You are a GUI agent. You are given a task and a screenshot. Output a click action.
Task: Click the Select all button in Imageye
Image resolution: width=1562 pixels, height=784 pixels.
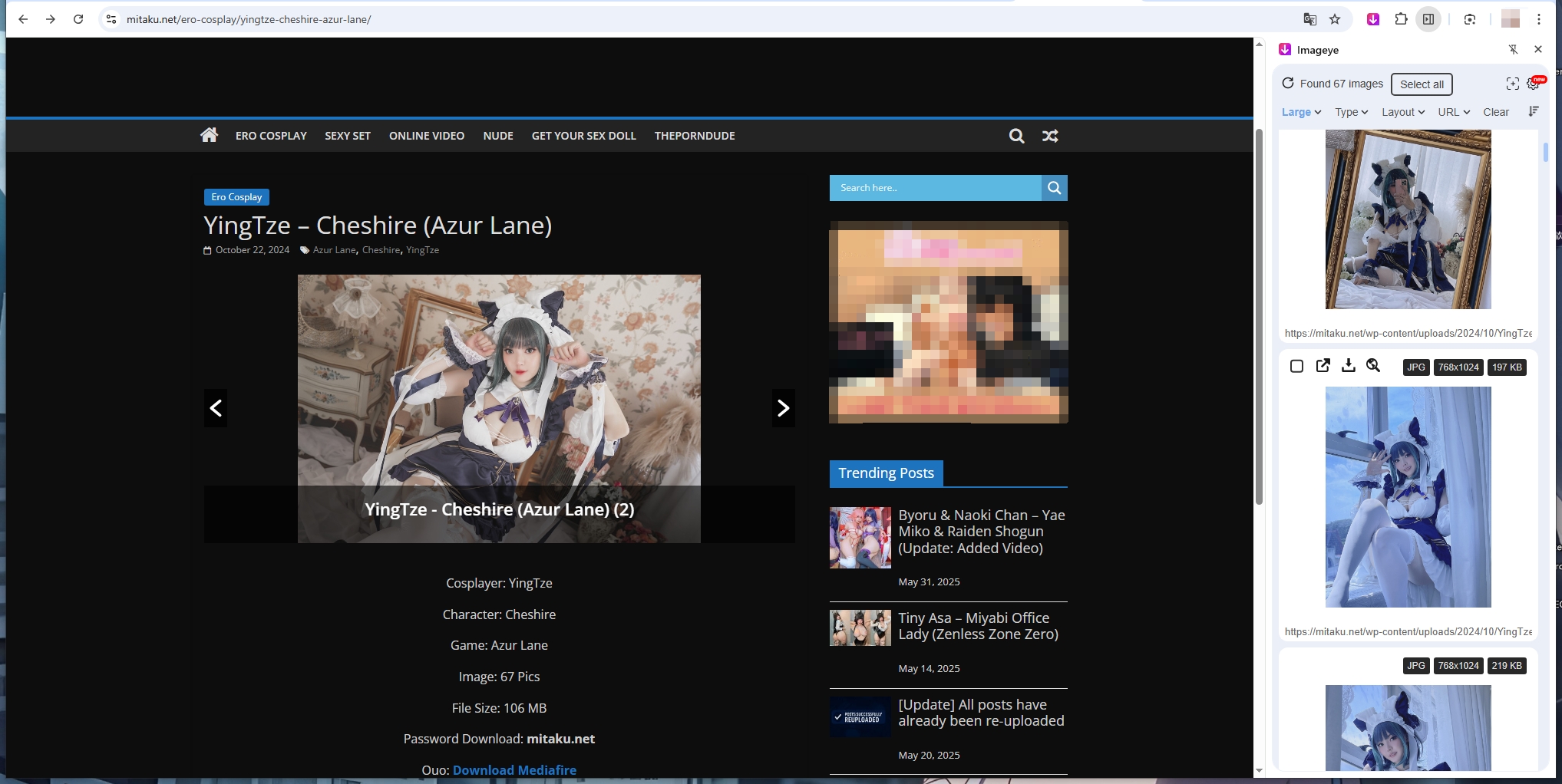point(1422,84)
